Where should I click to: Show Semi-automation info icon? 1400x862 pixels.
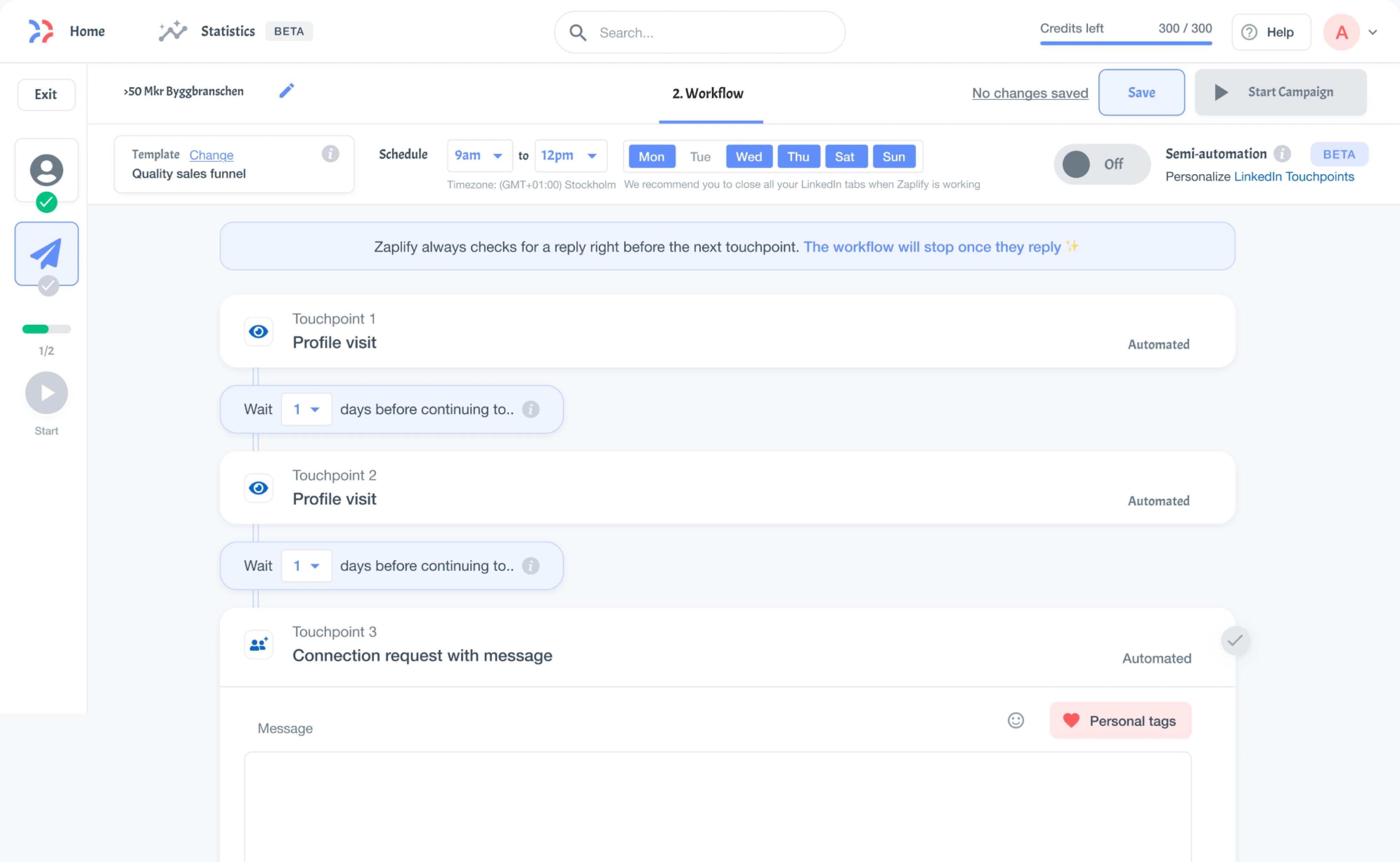1282,153
